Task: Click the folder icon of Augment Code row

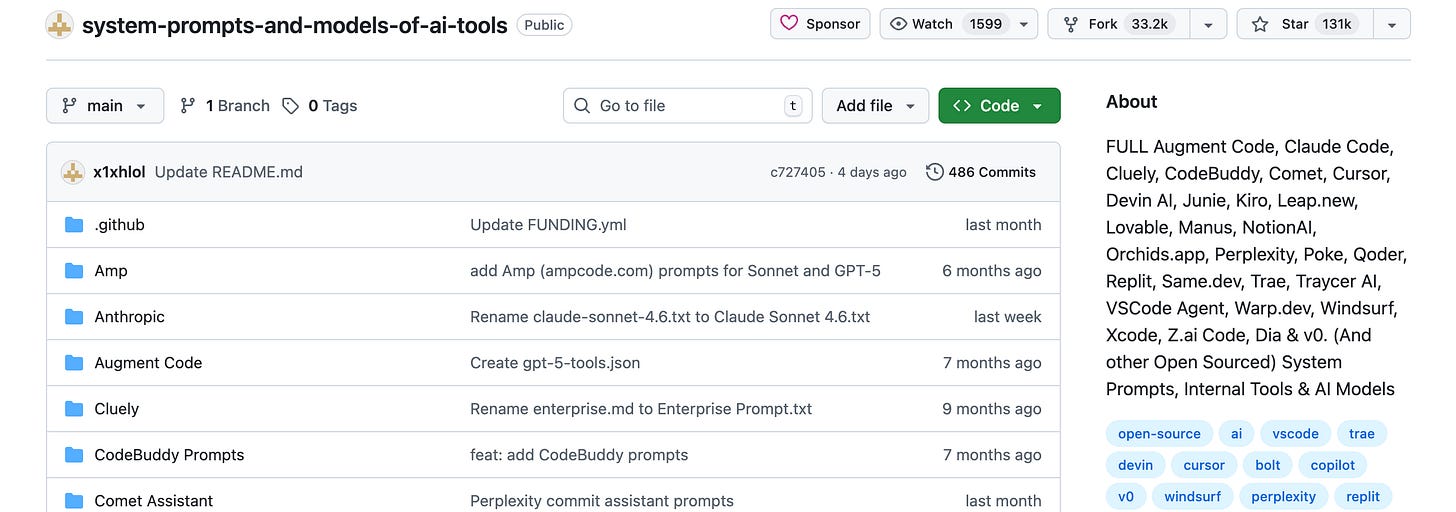Action: (74, 362)
